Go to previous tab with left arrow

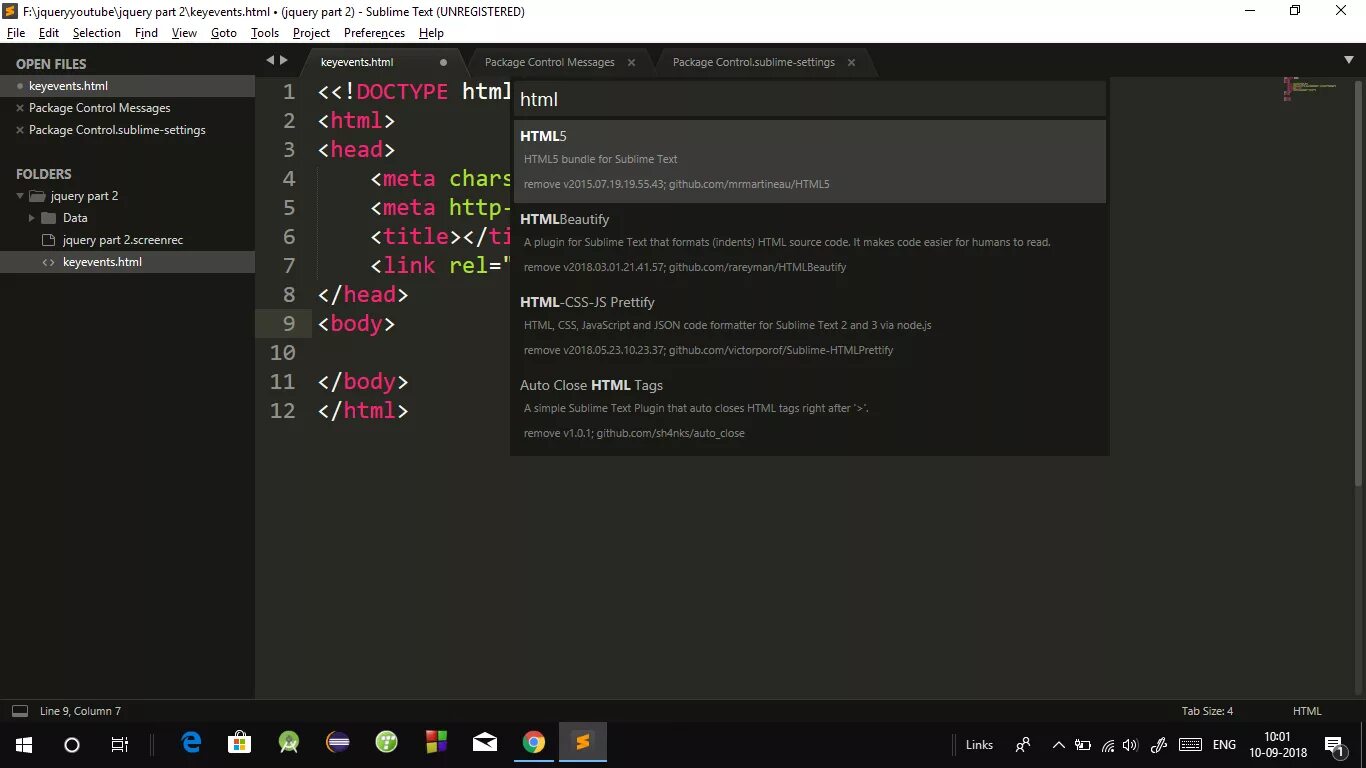click(270, 61)
